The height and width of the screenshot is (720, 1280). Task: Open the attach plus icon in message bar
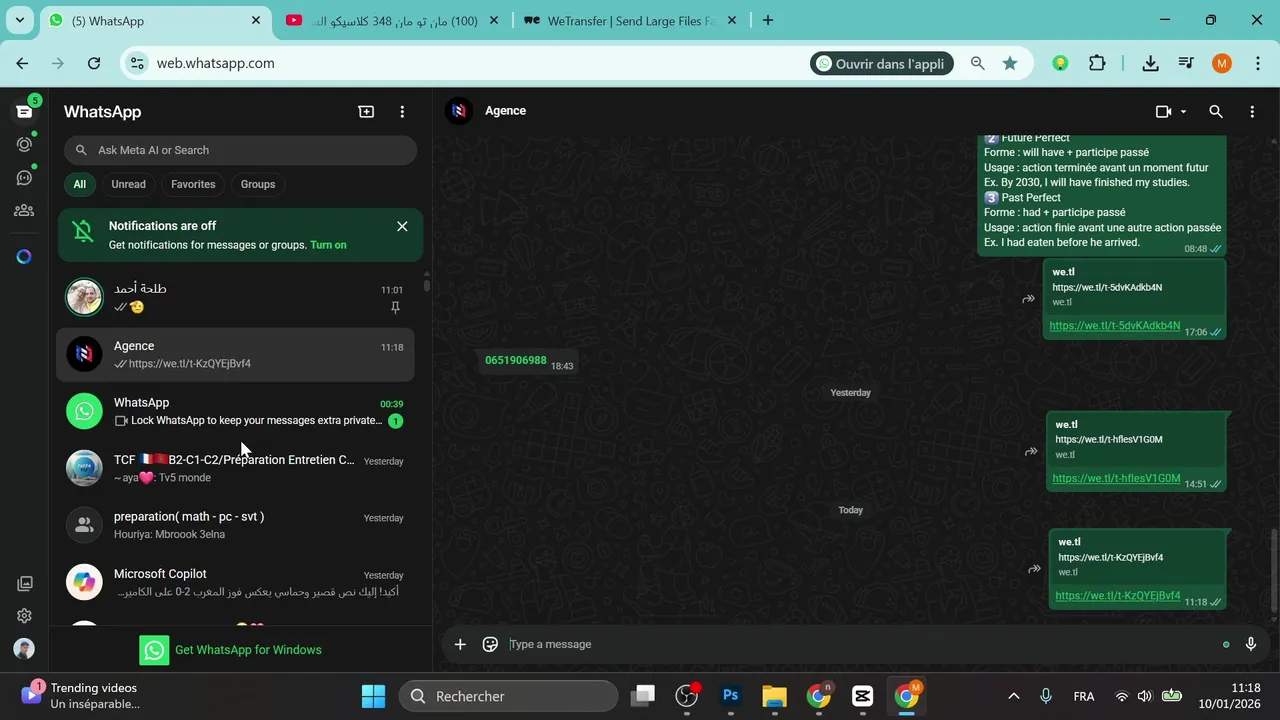pos(460,644)
